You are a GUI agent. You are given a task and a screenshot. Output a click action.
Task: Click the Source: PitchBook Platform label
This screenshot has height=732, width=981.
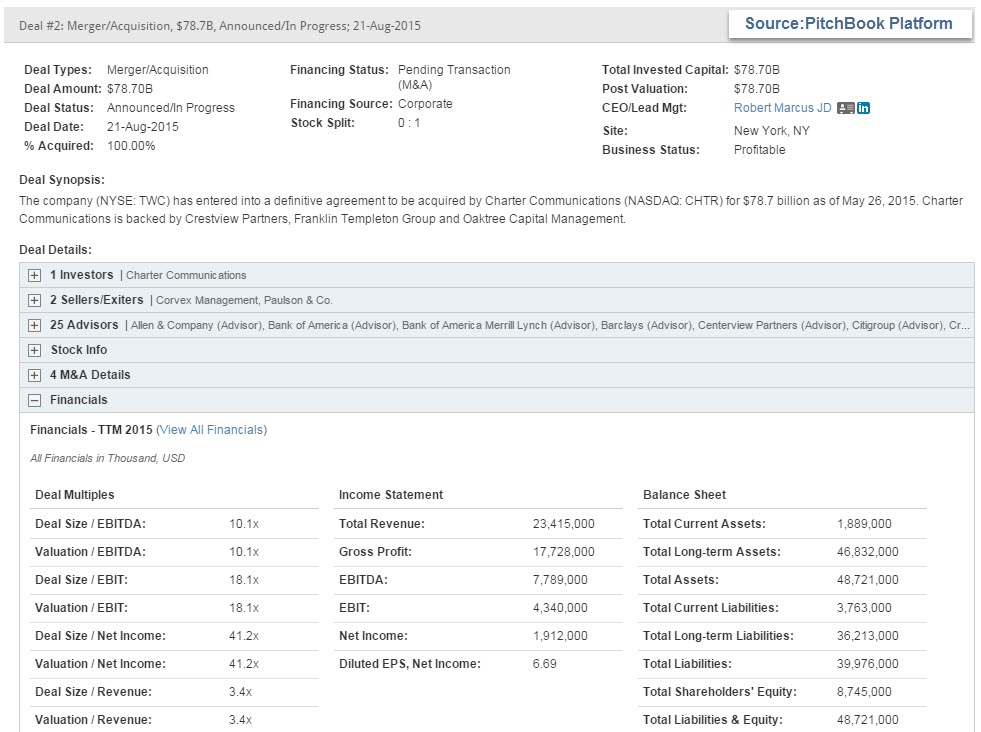pos(849,24)
